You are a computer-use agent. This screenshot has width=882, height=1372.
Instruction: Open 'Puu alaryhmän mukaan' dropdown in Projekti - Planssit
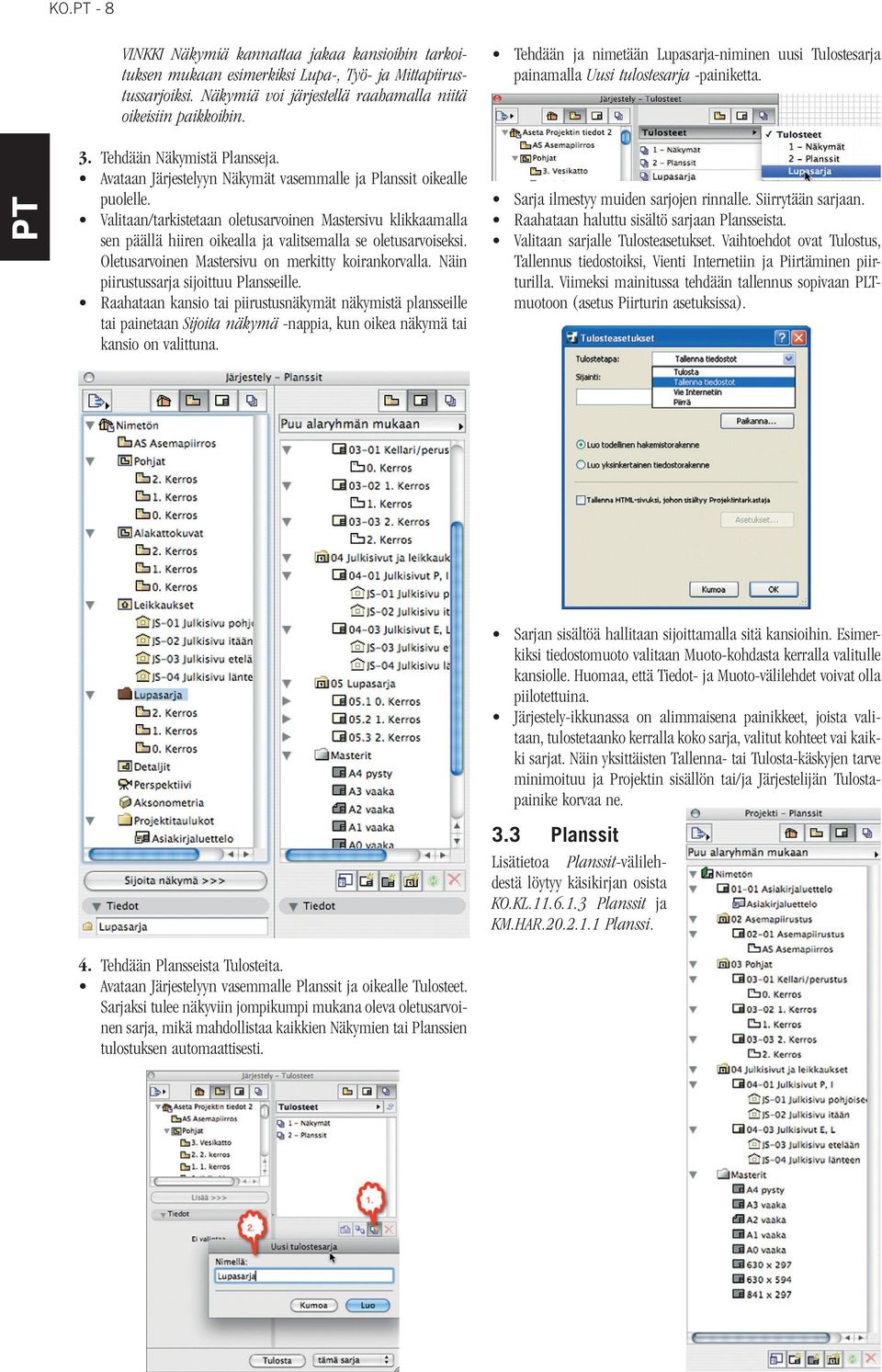tap(783, 853)
